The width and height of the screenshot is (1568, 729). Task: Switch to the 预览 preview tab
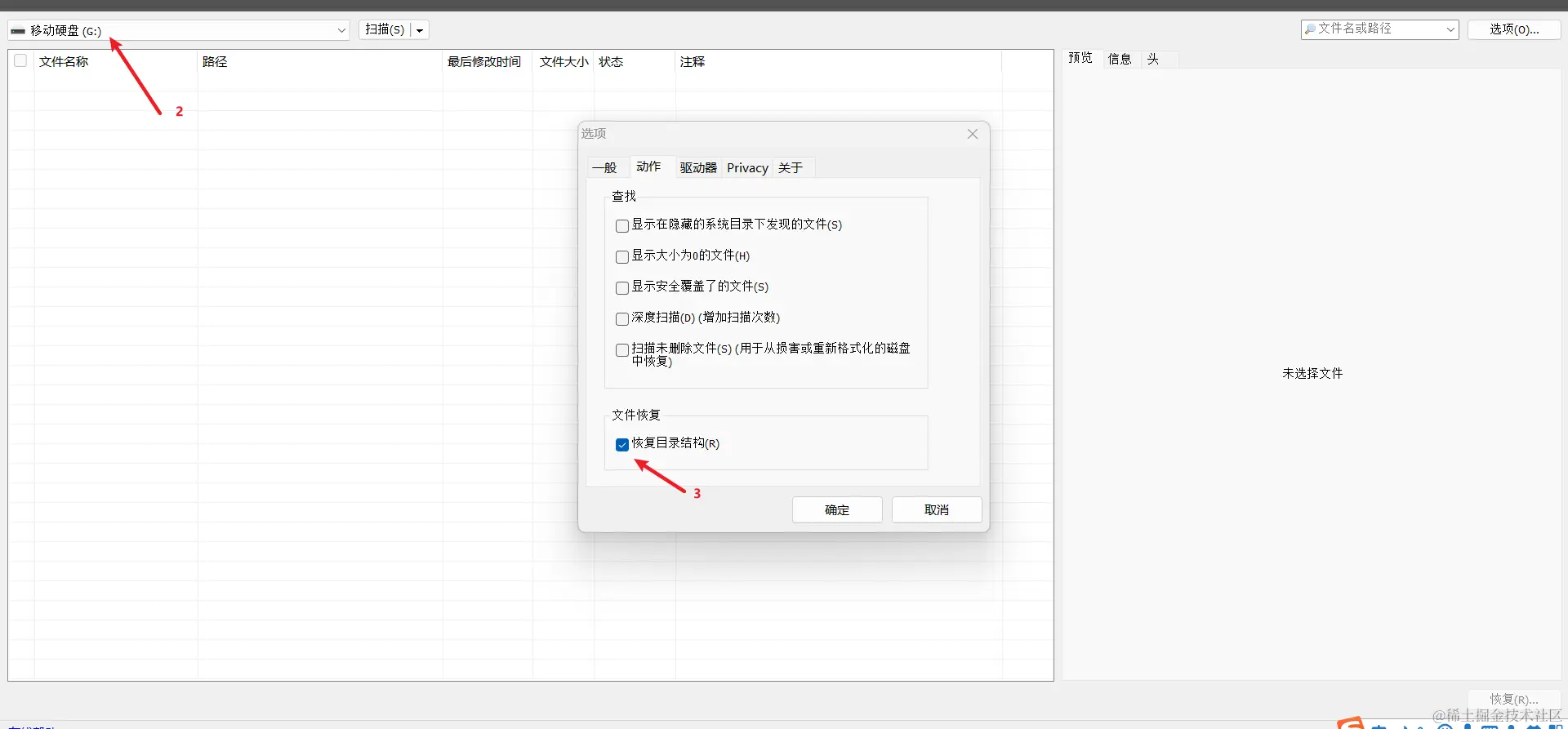[1080, 58]
